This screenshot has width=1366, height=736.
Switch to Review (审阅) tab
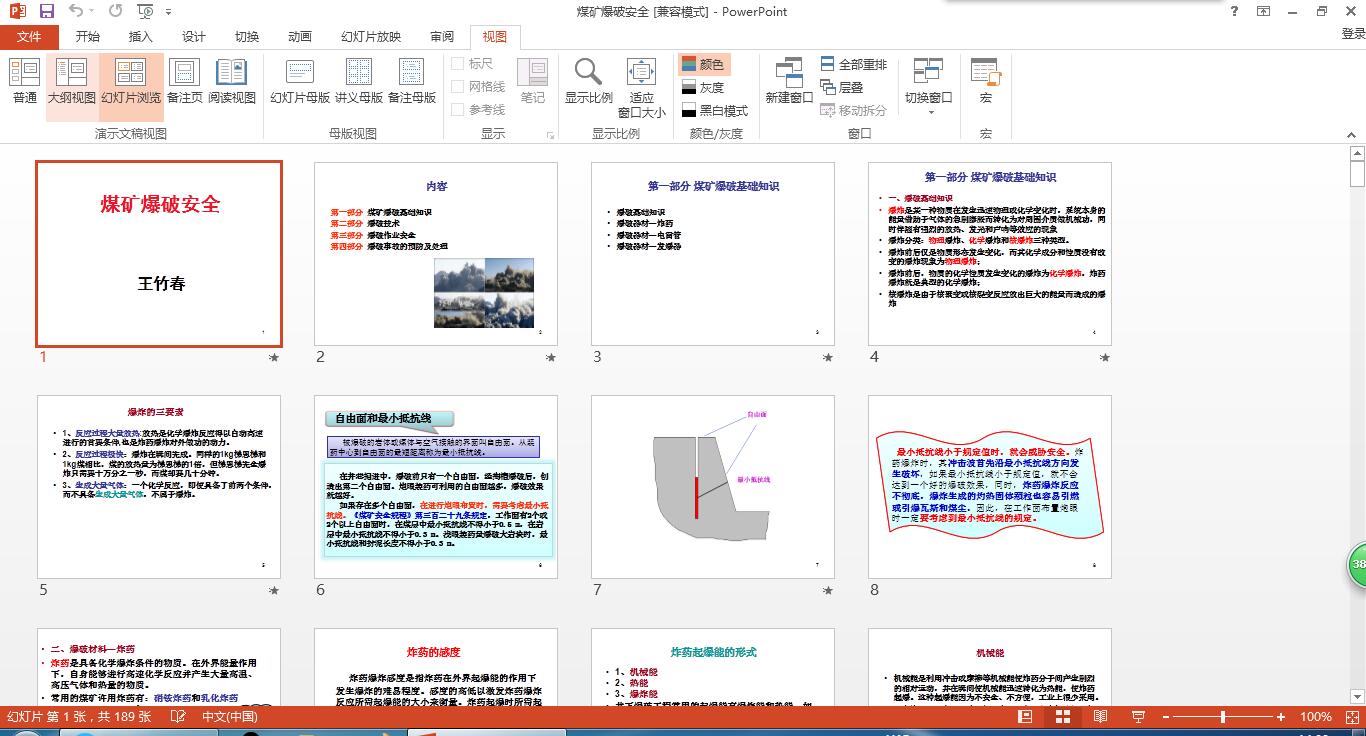coord(442,37)
